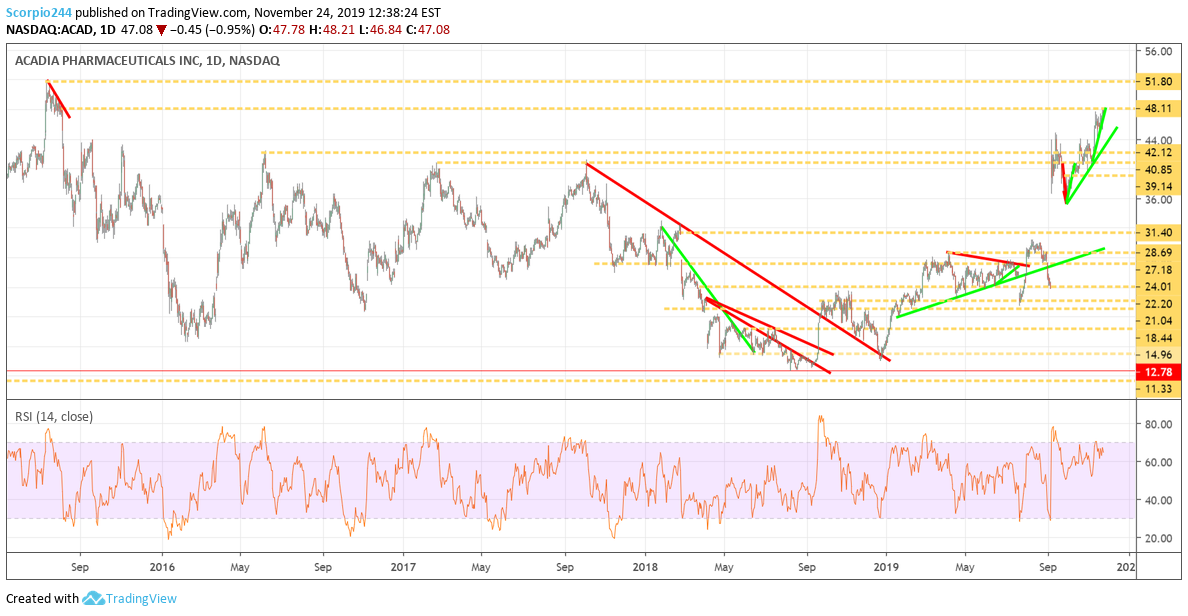Click the low price L:46.84 value
This screenshot has height=616, width=1188.
coord(380,30)
